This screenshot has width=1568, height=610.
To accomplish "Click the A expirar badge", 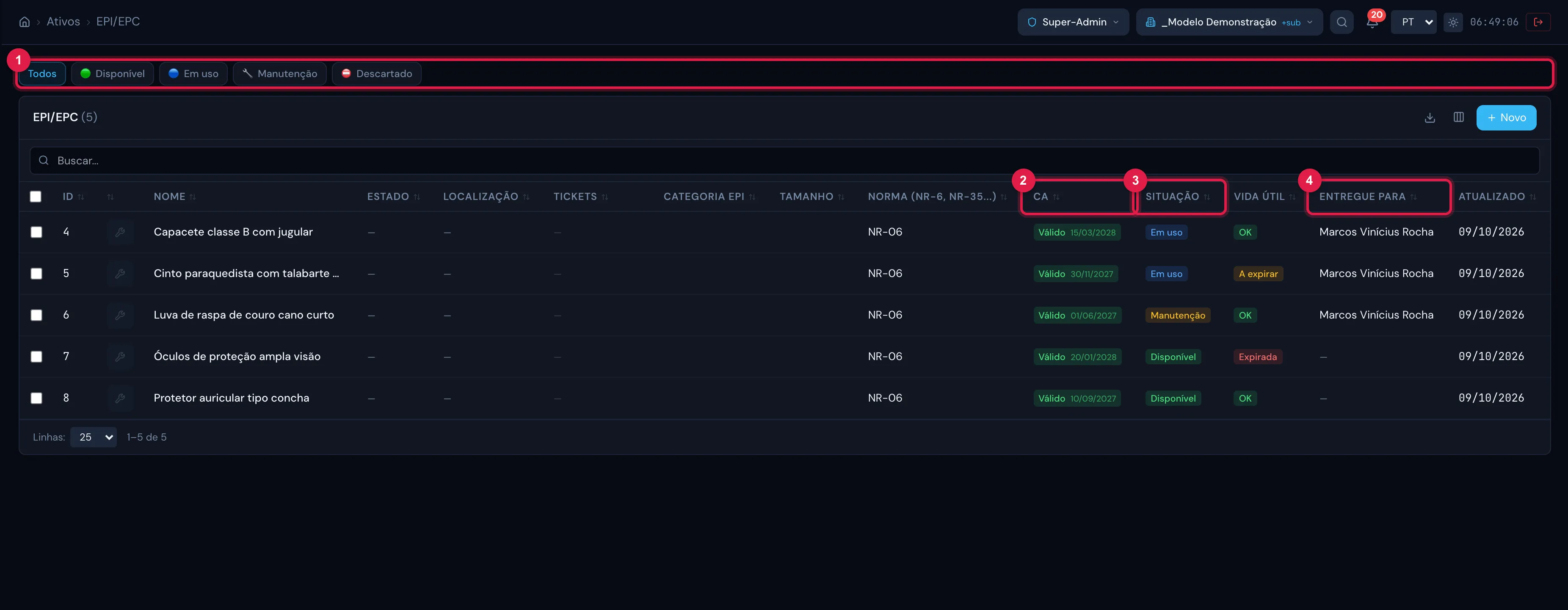I will [1258, 274].
